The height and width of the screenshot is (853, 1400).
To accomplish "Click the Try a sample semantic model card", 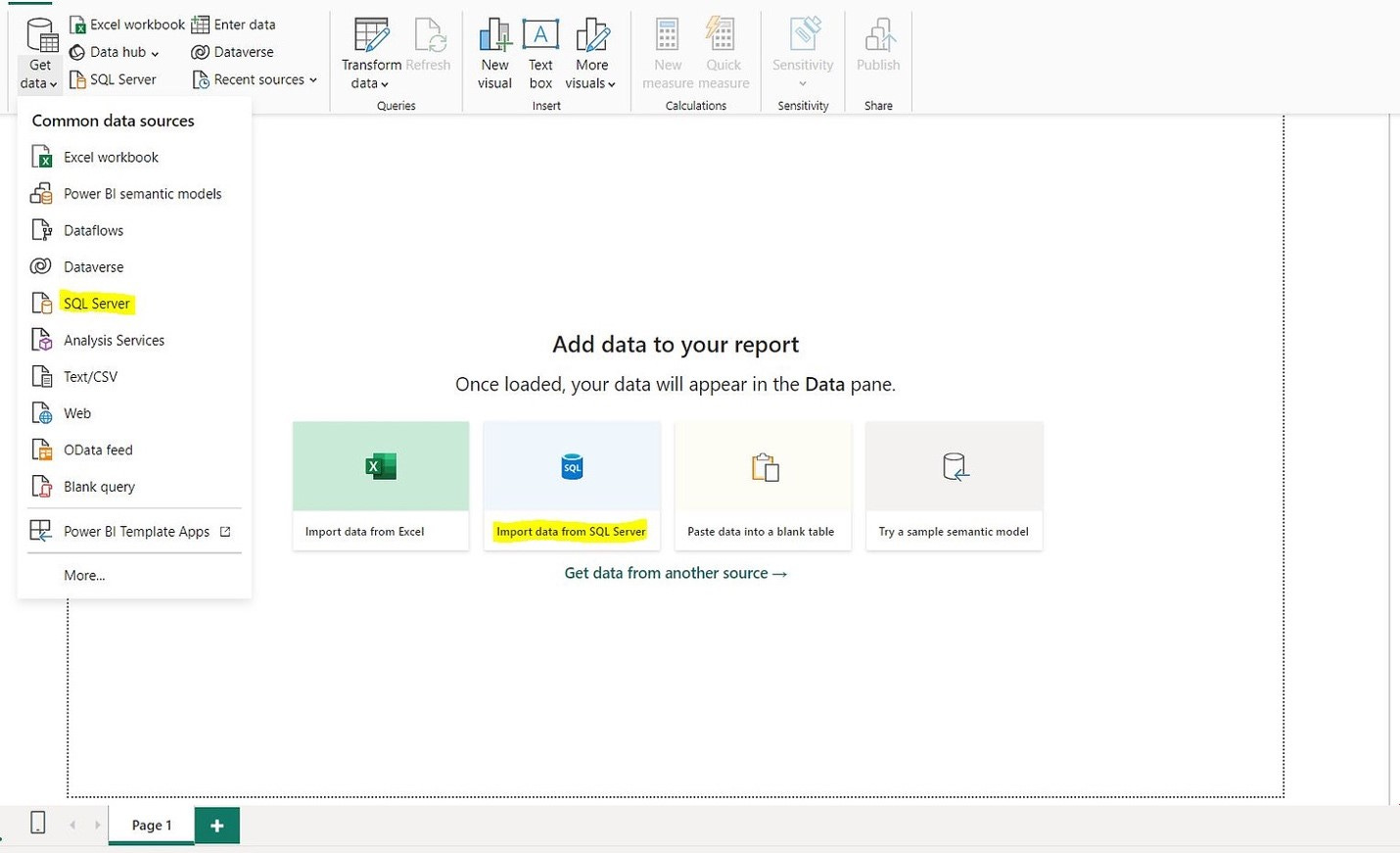I will point(955,486).
